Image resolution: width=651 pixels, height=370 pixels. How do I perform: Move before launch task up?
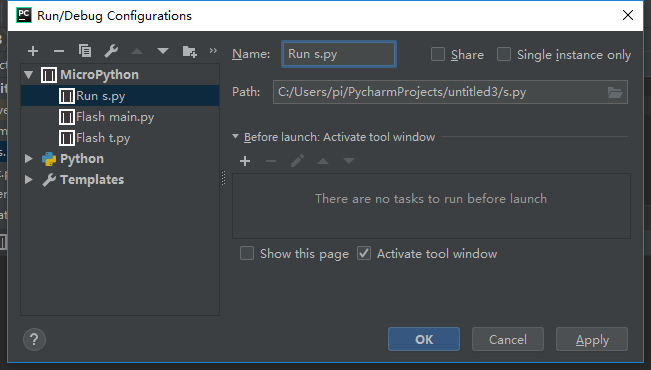click(x=323, y=161)
